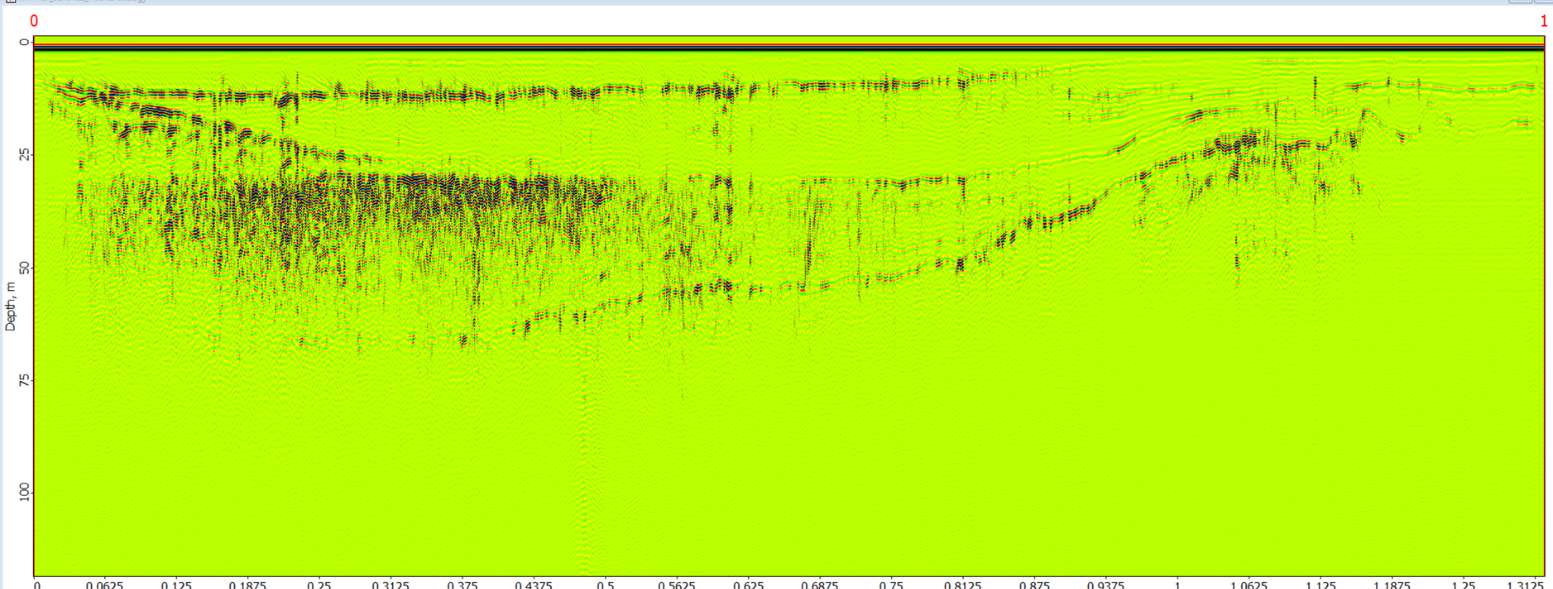The image size is (1553, 589).
Task: Click the horizontal axis tick 0.4375
Action: [x=533, y=584]
